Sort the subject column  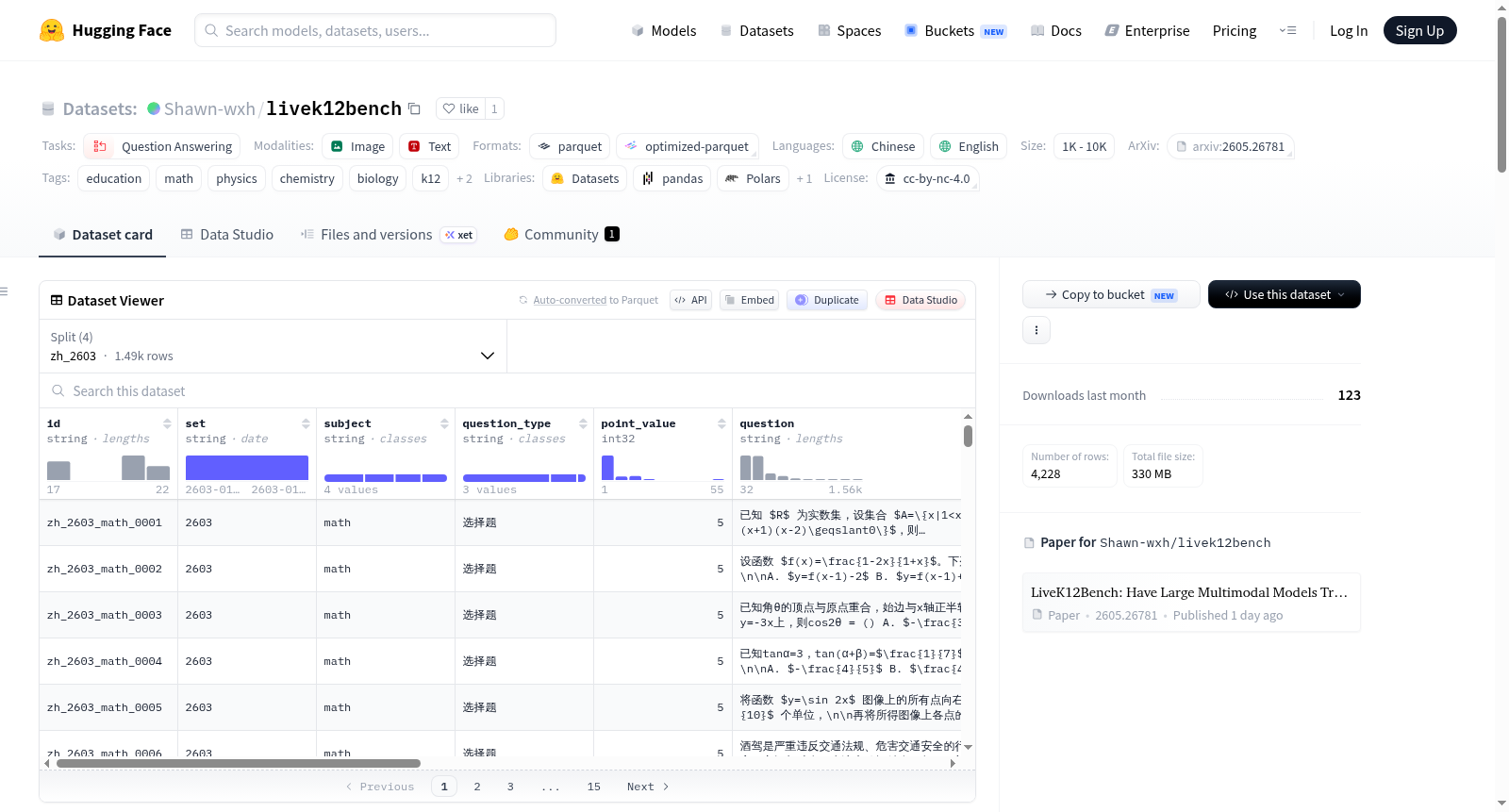(x=444, y=423)
